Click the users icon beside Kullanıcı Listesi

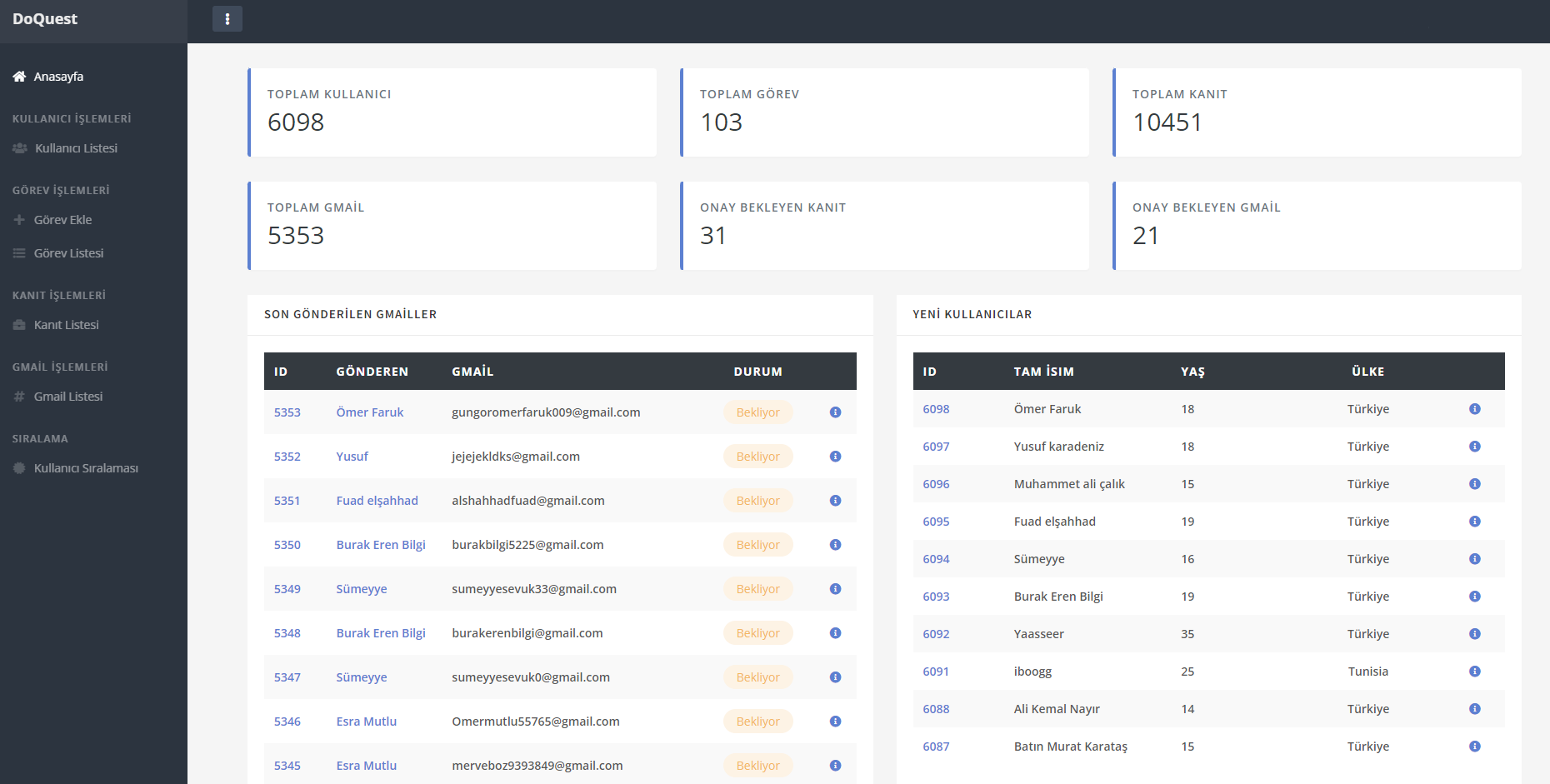pos(19,148)
